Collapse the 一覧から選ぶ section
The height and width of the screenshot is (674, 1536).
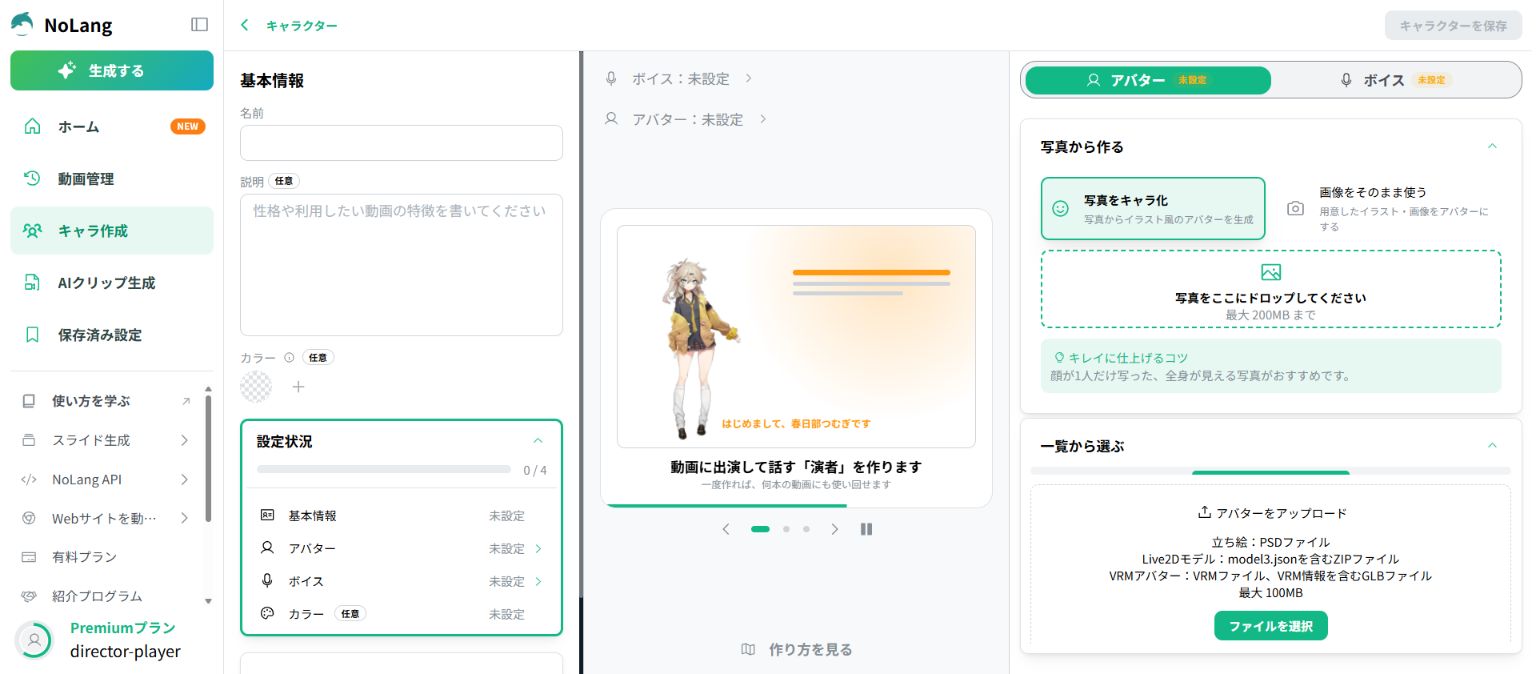coord(1492,446)
